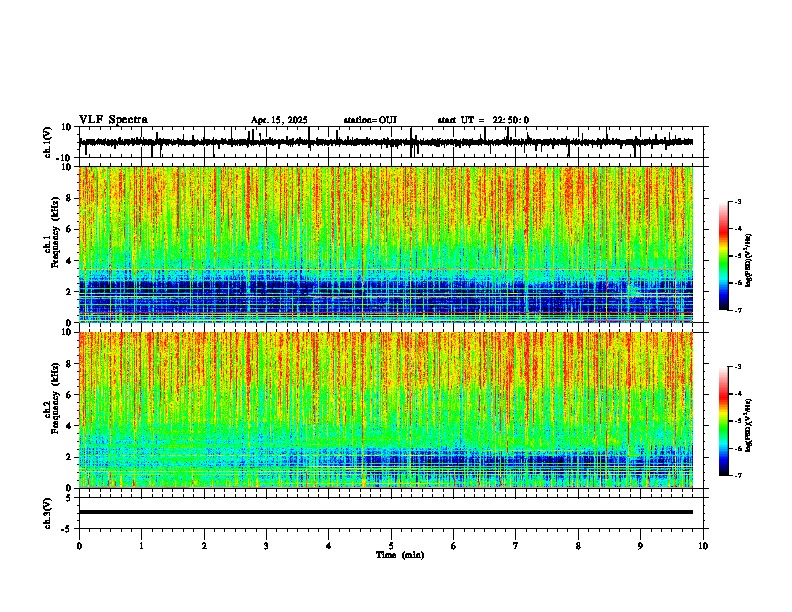The image size is (792, 612).
Task: Click the "10" tick on the time axis
Action: click(703, 546)
